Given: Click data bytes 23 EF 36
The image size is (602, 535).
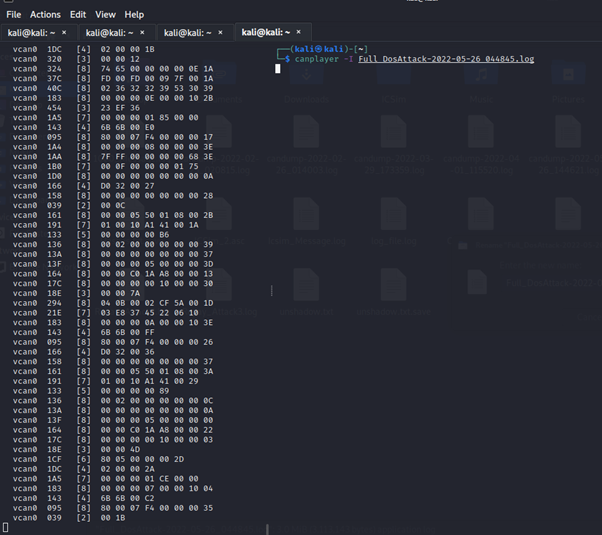Looking at the screenshot, I should pyautogui.click(x=120, y=108).
